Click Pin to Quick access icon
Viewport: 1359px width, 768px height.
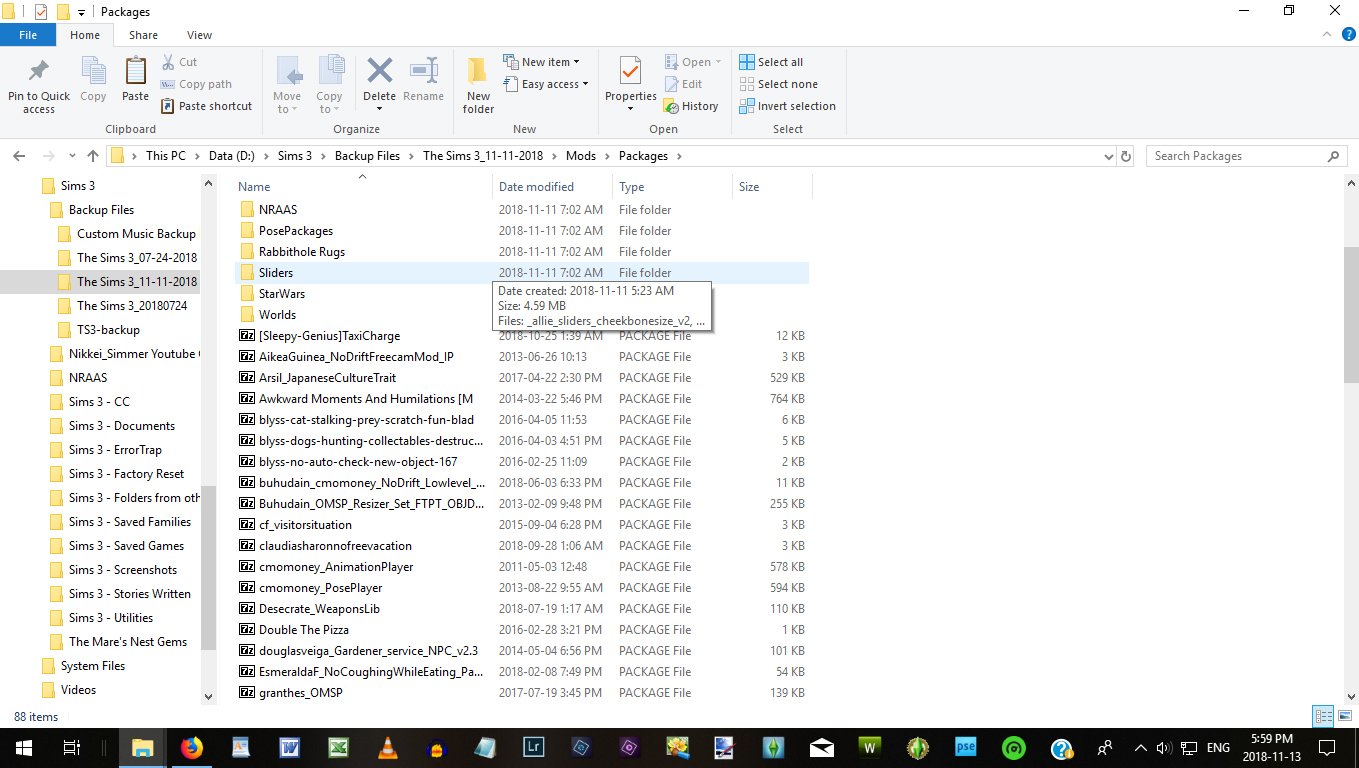click(x=38, y=72)
